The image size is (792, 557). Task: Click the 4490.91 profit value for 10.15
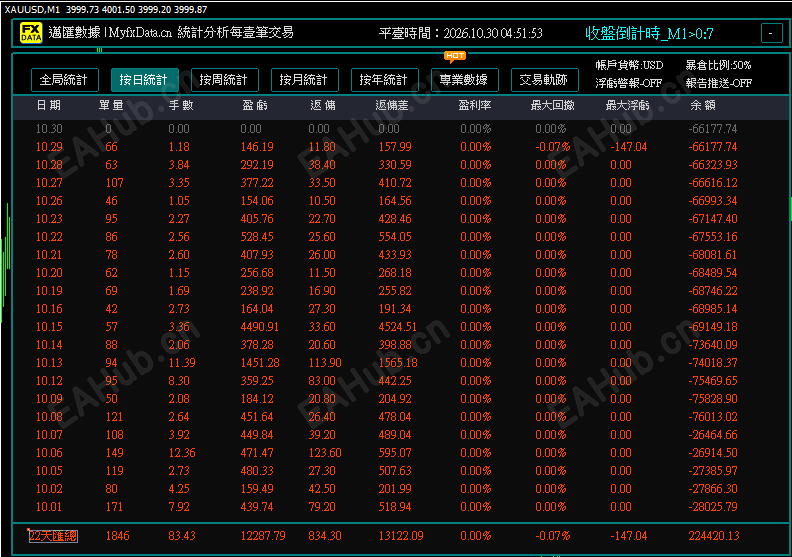point(260,327)
